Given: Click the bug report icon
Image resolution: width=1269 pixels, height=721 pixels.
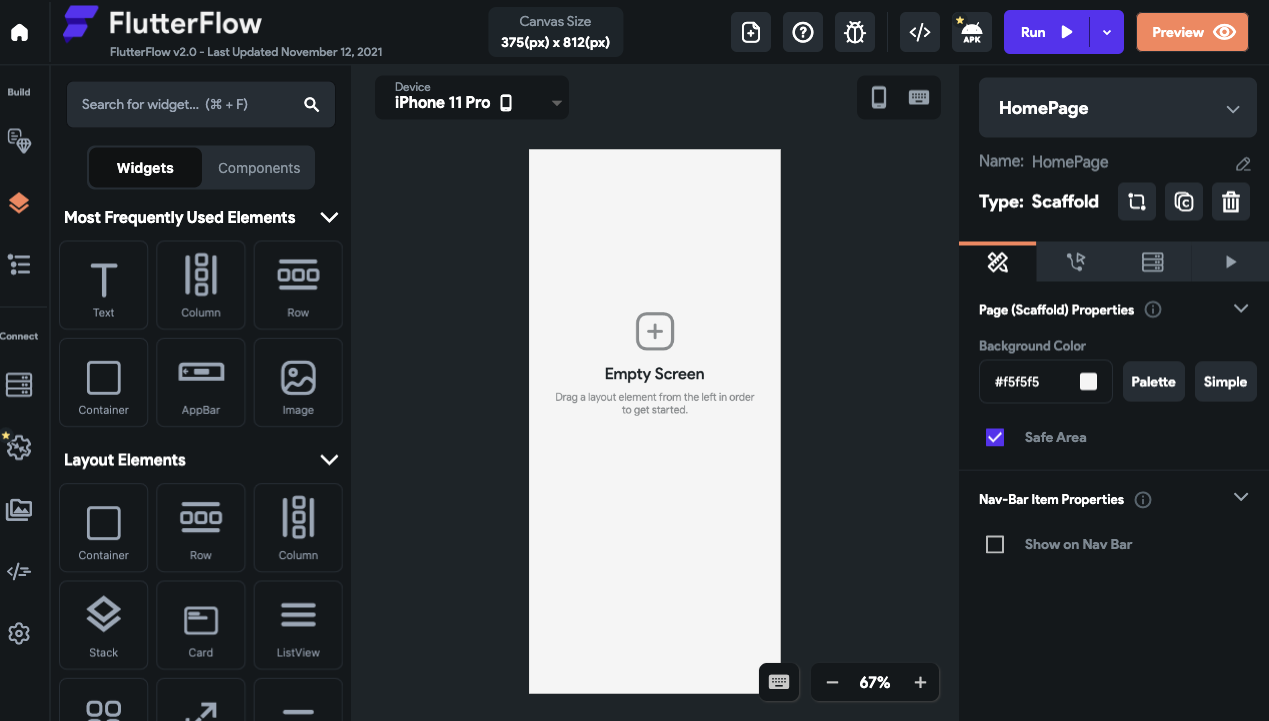Looking at the screenshot, I should 855,32.
